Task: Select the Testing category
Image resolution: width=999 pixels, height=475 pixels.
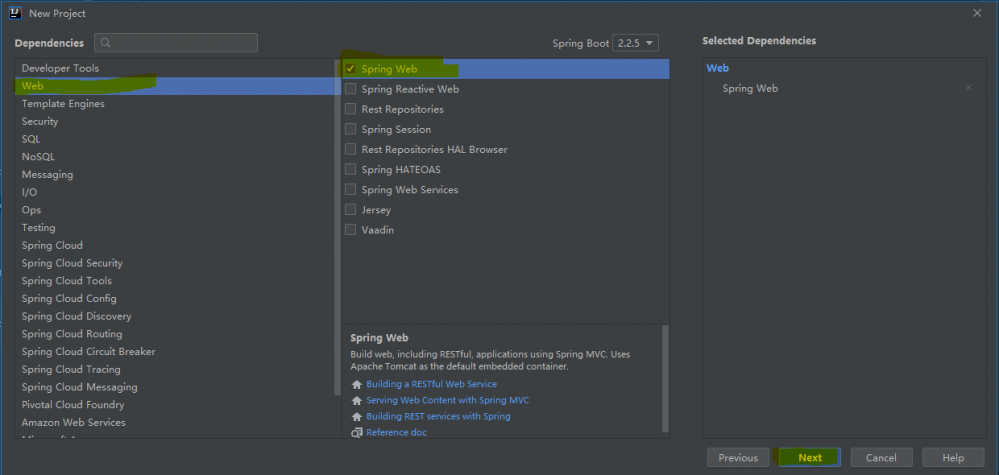Action: tap(177, 227)
